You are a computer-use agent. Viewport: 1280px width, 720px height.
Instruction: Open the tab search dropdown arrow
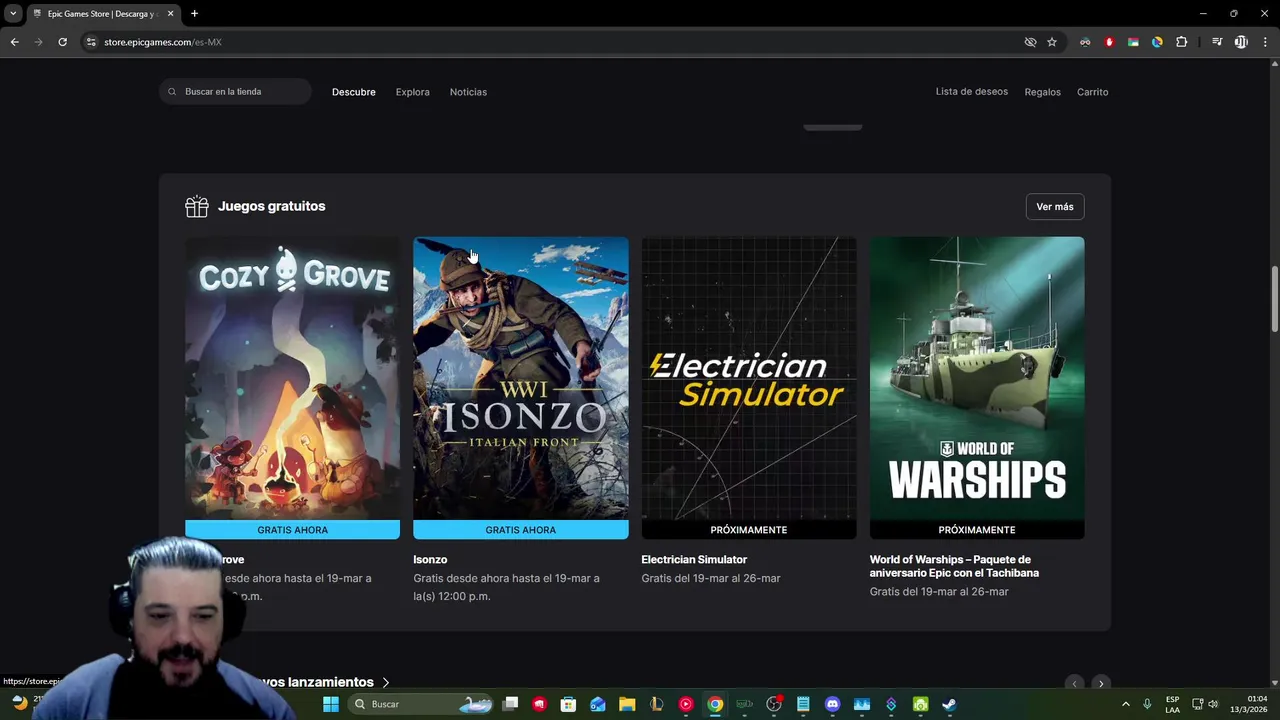(13, 14)
